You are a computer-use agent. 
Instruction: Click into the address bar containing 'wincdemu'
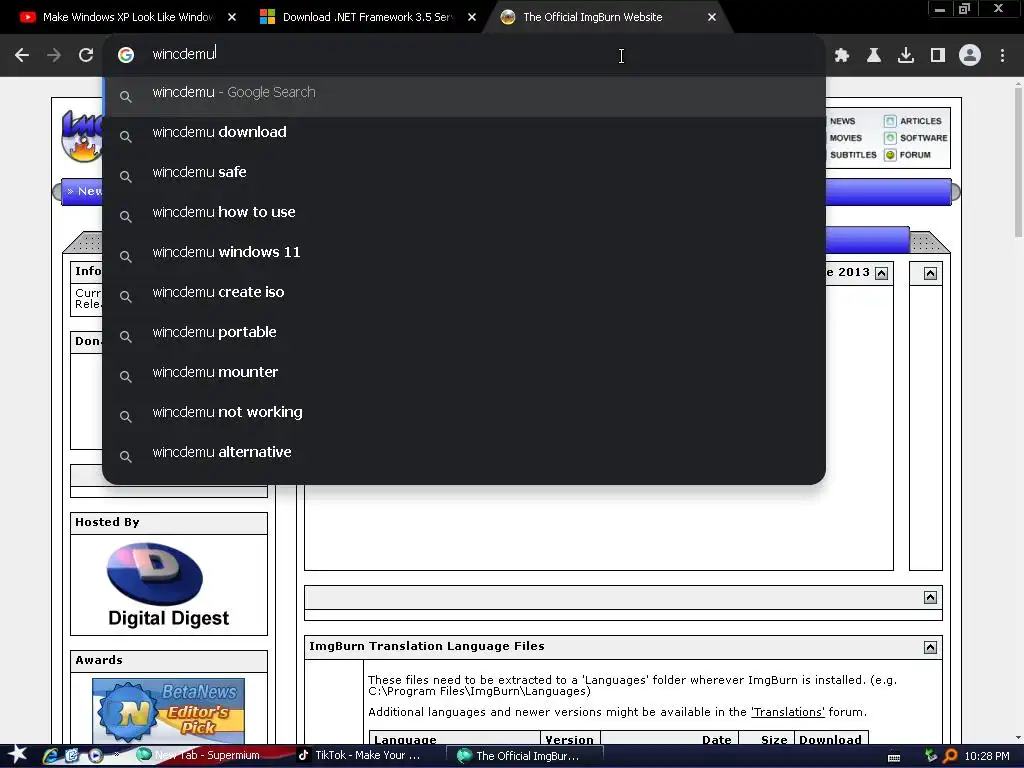click(464, 55)
